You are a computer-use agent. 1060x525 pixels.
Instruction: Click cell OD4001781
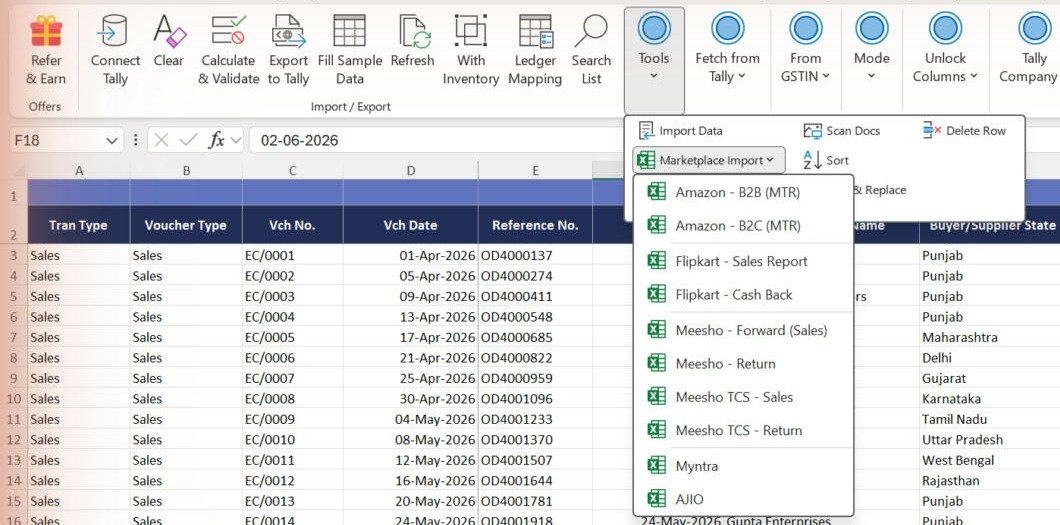coord(535,501)
